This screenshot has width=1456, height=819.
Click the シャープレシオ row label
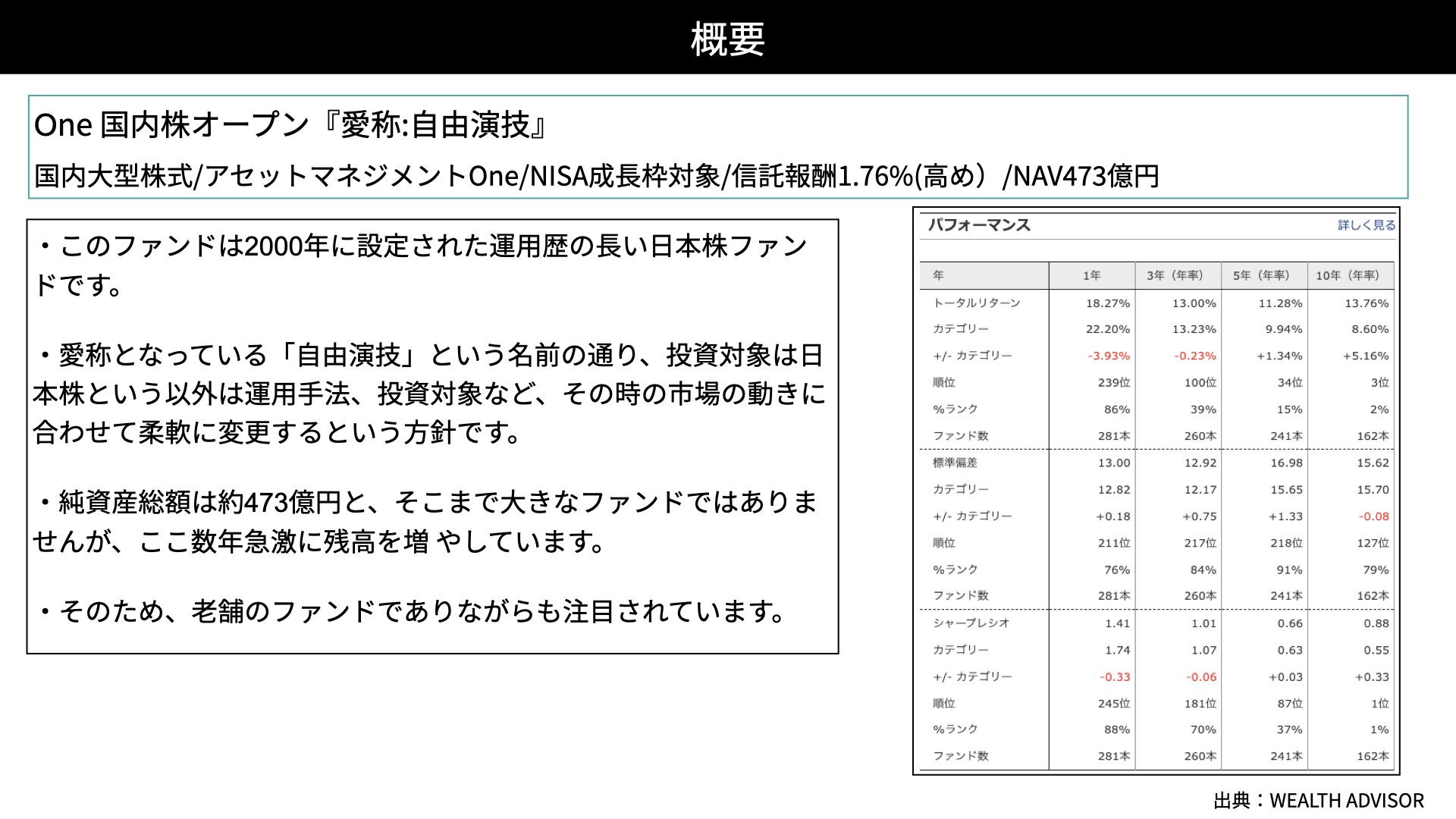(971, 623)
